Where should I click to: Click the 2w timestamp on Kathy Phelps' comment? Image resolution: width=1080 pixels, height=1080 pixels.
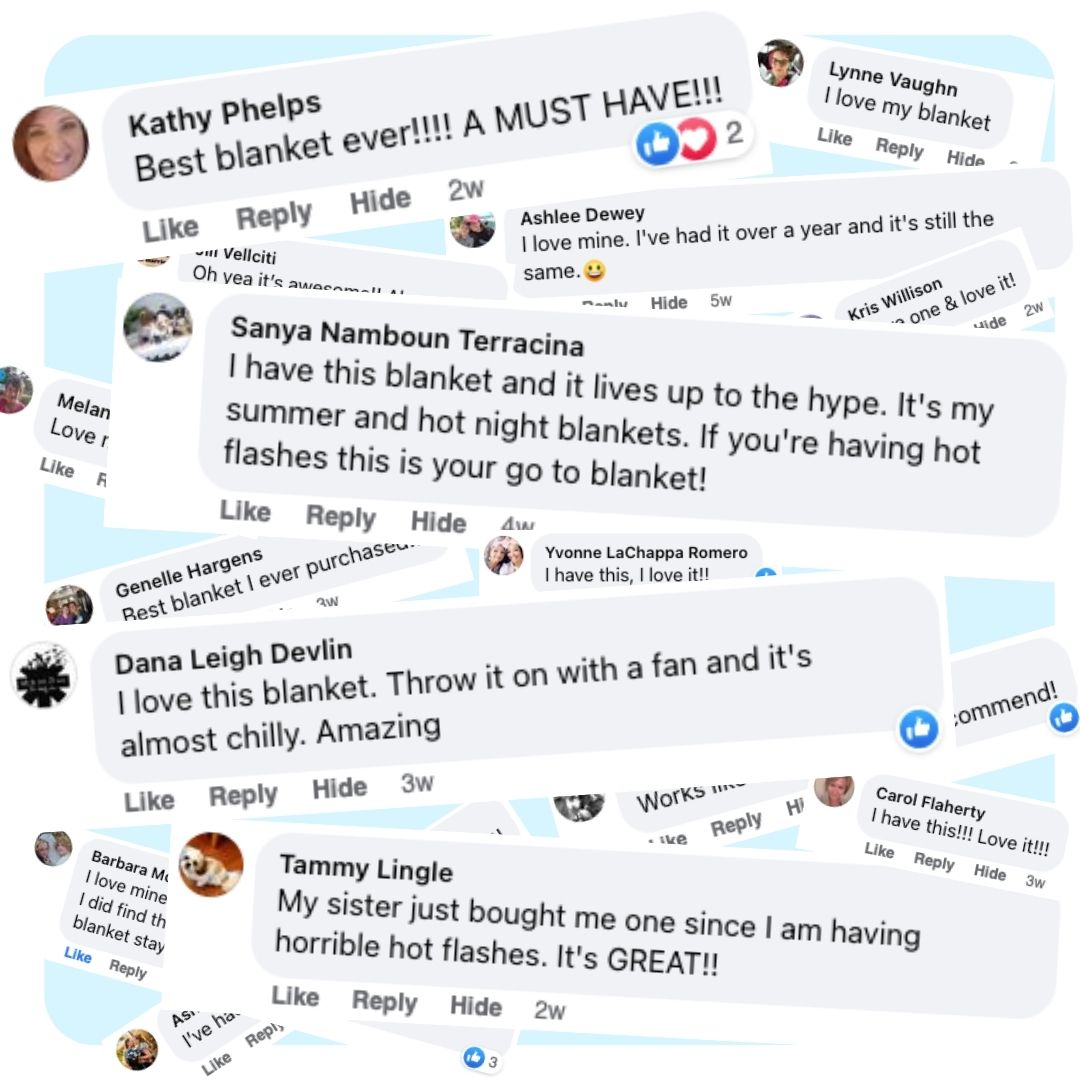tap(466, 189)
